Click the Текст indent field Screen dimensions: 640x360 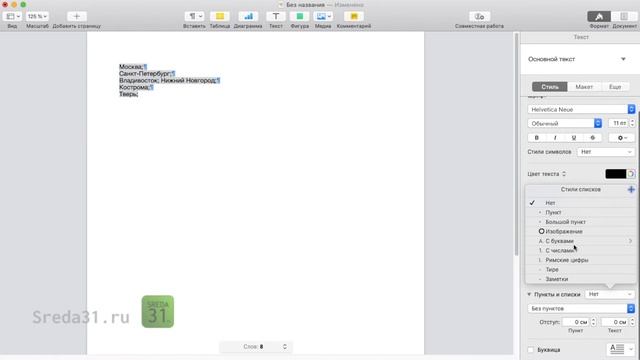pos(615,322)
